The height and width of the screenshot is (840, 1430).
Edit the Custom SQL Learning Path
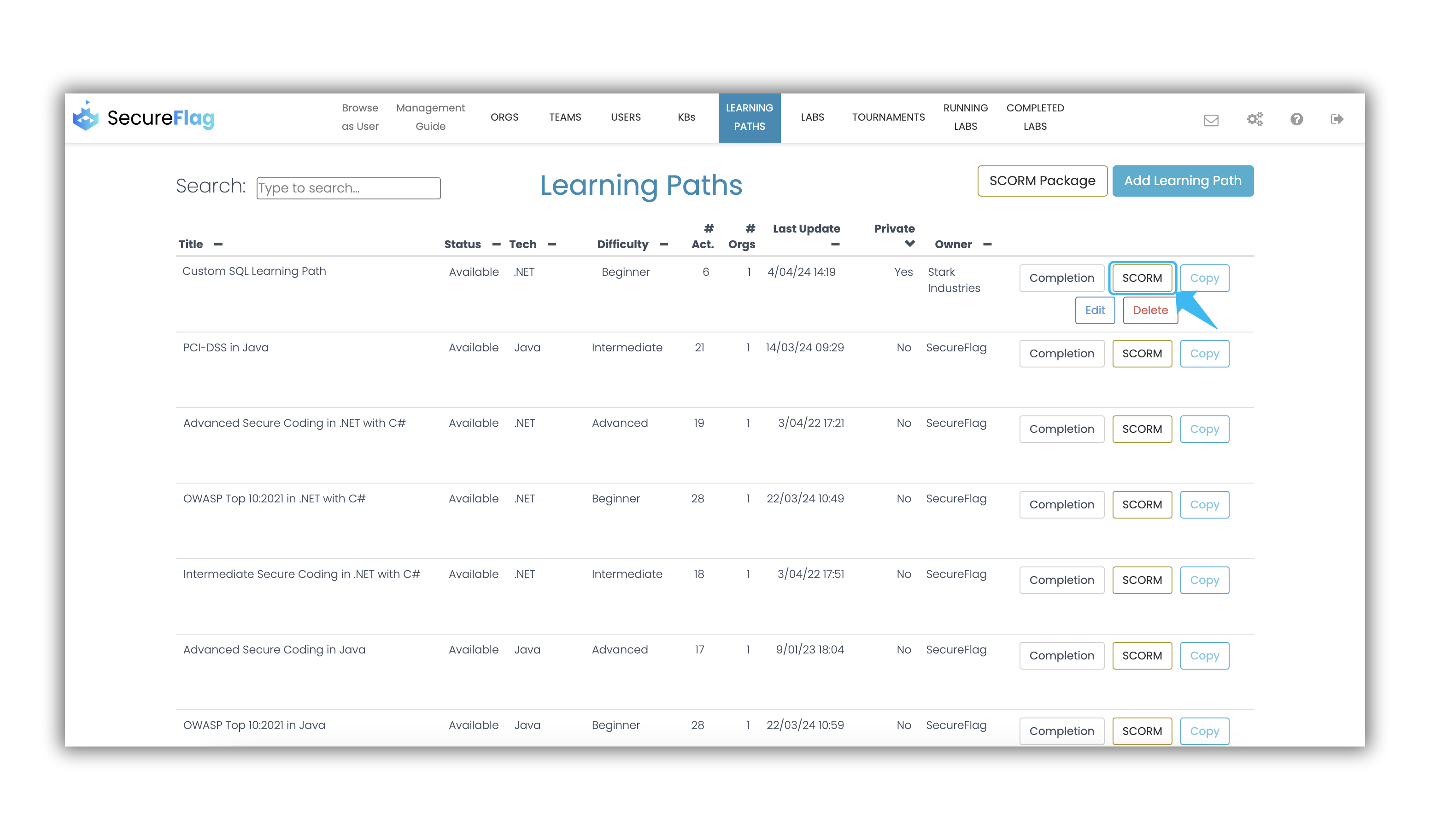(1095, 311)
